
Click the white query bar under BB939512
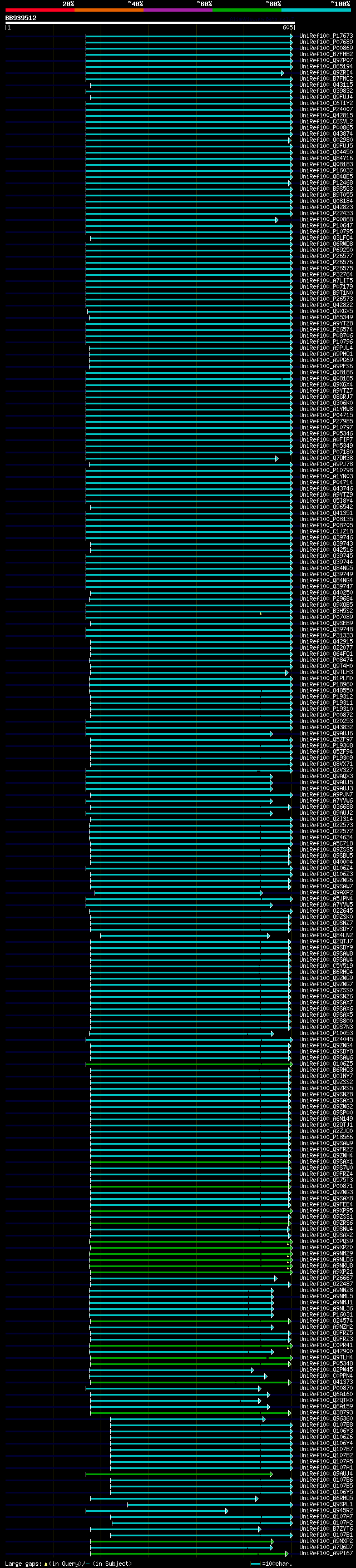[150, 22]
